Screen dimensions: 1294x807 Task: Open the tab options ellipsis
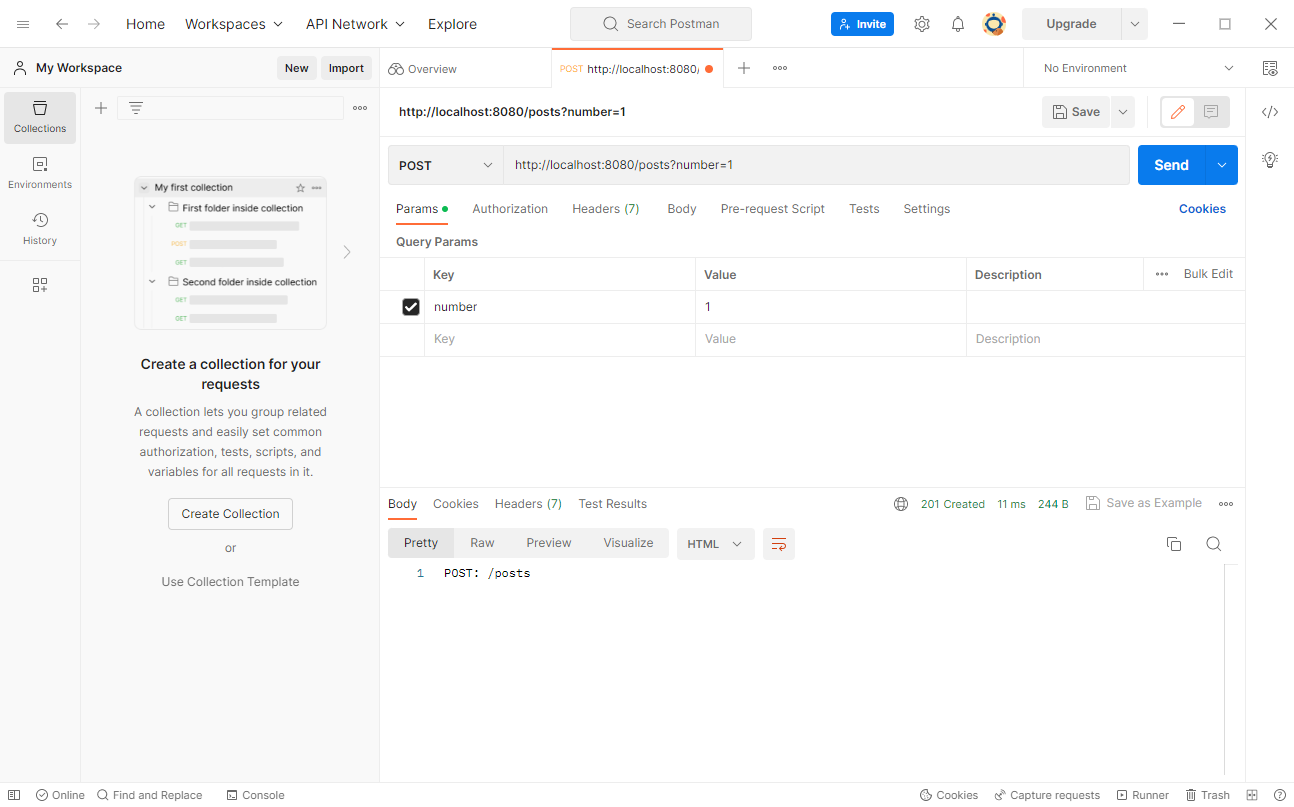click(x=780, y=68)
